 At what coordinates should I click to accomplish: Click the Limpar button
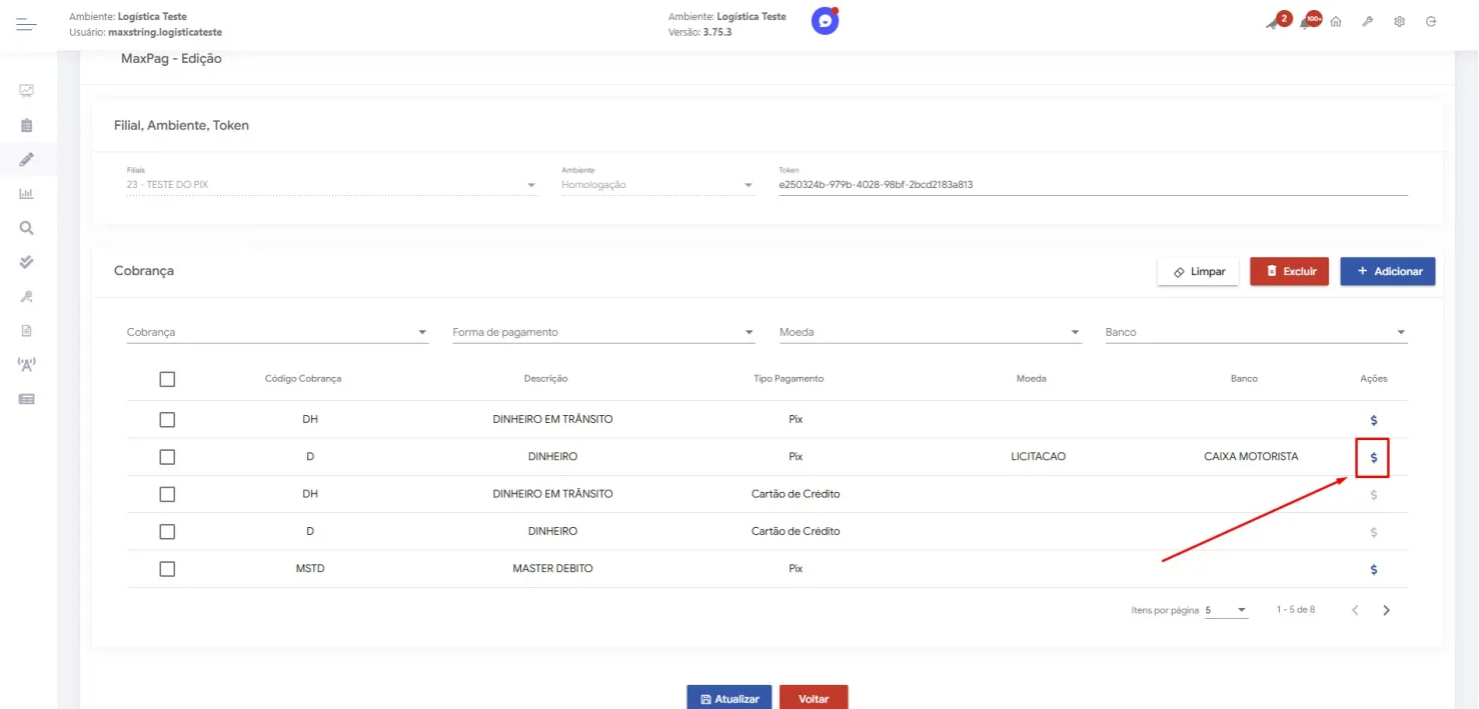(x=1198, y=272)
